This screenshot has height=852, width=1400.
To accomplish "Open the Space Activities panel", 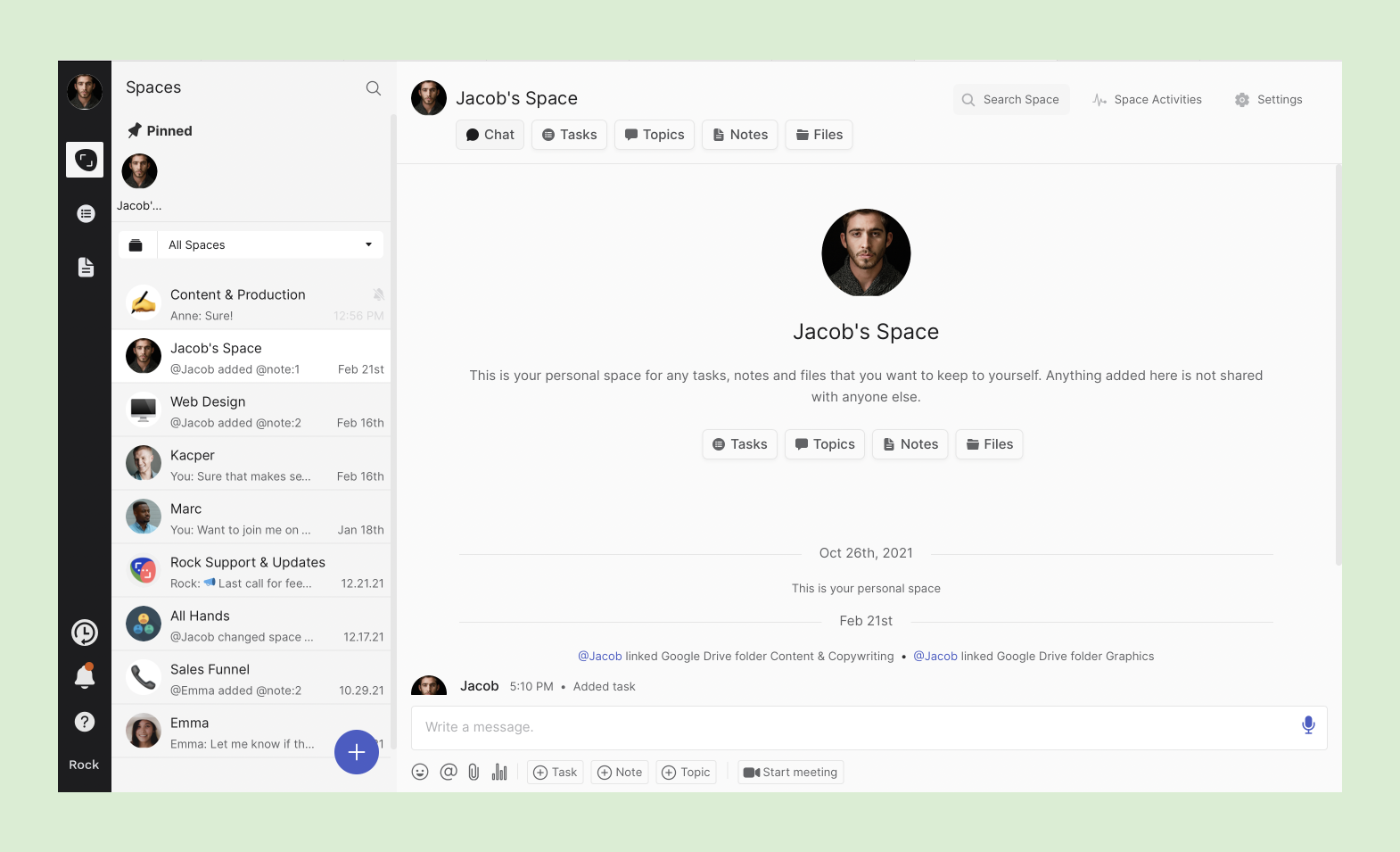I will (1148, 100).
